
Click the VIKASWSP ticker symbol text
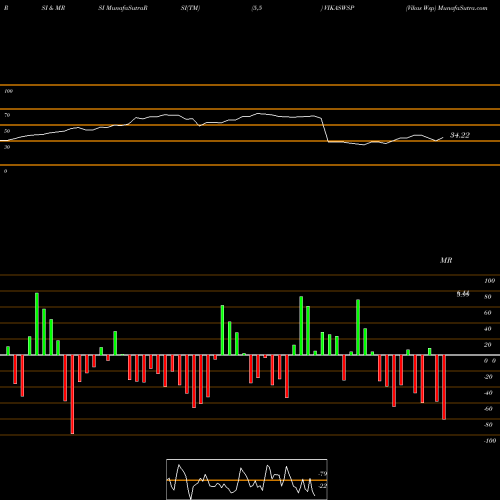[x=337, y=8]
